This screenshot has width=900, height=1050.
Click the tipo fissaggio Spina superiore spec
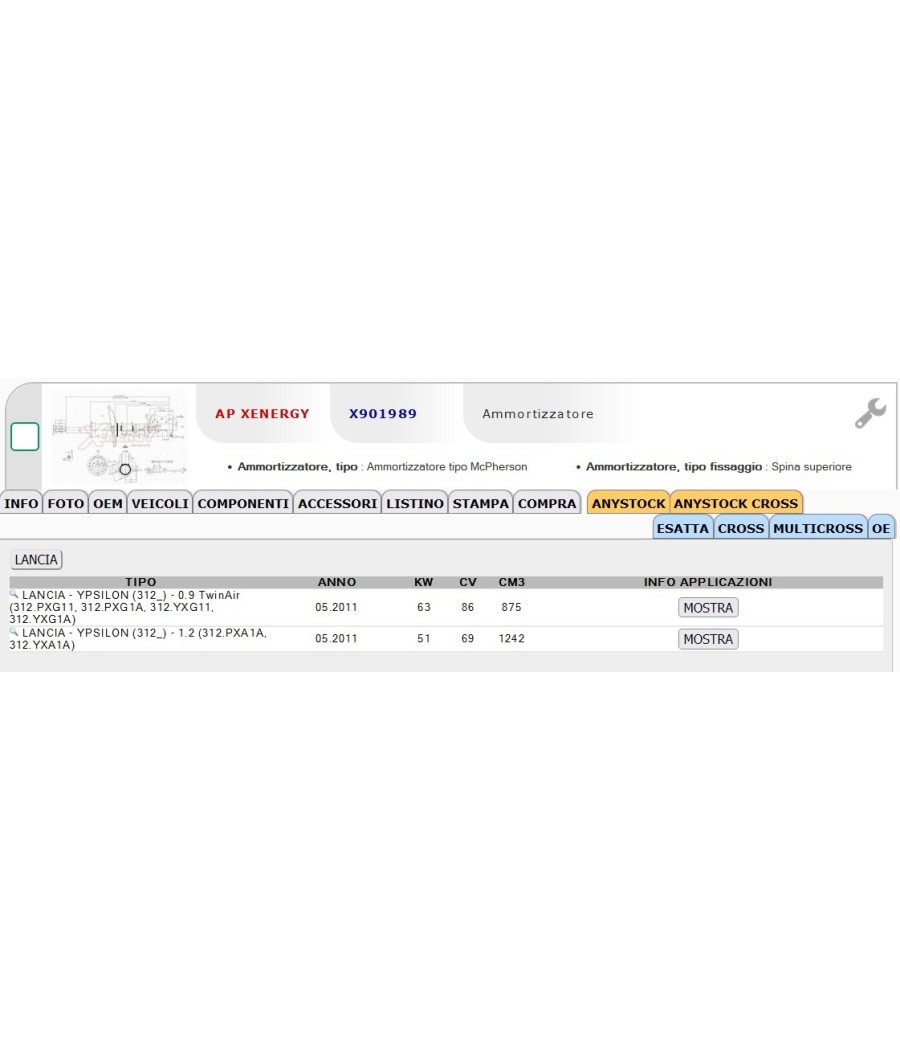(x=719, y=466)
